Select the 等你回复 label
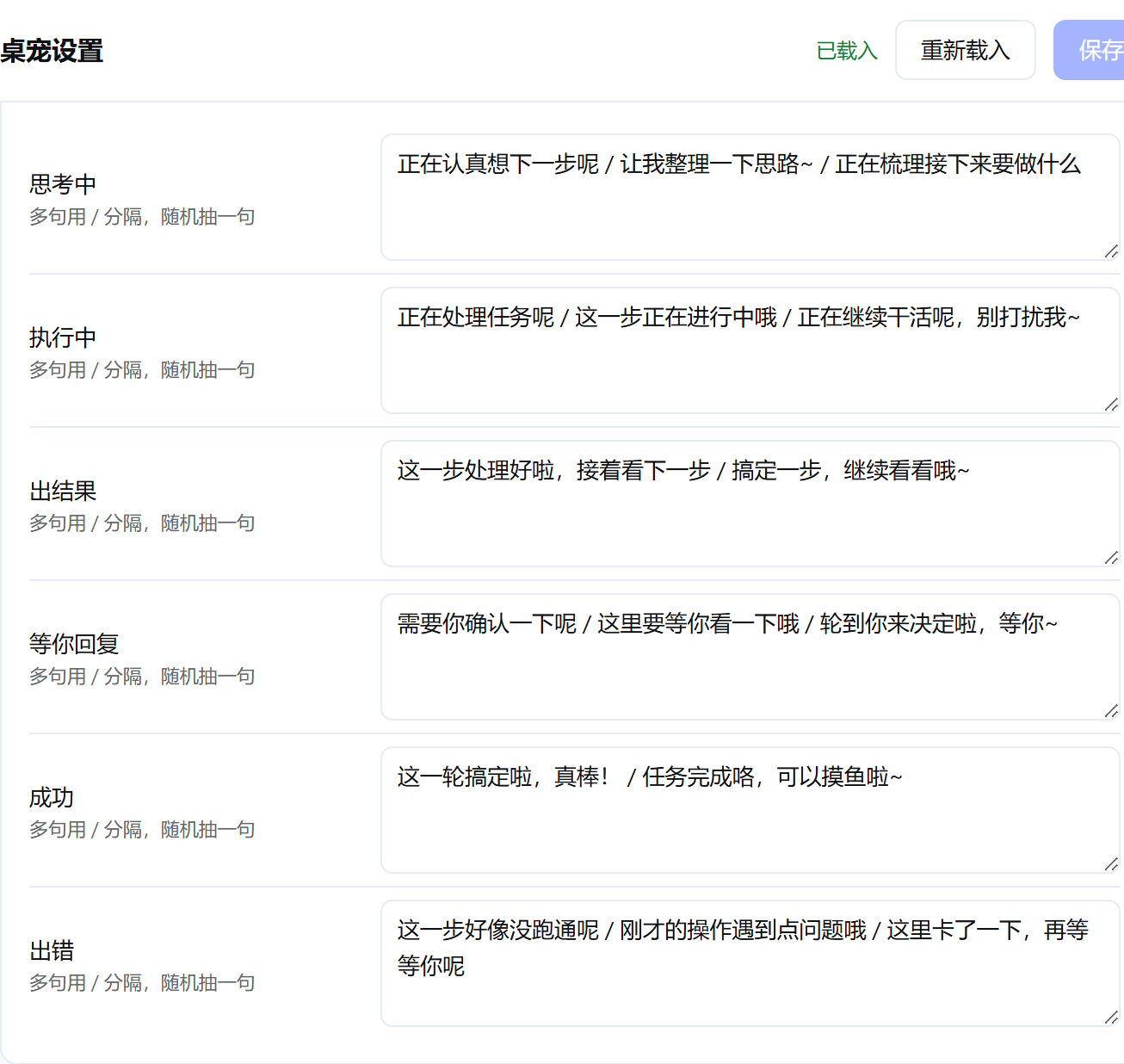This screenshot has width=1124, height=1064. point(74,644)
